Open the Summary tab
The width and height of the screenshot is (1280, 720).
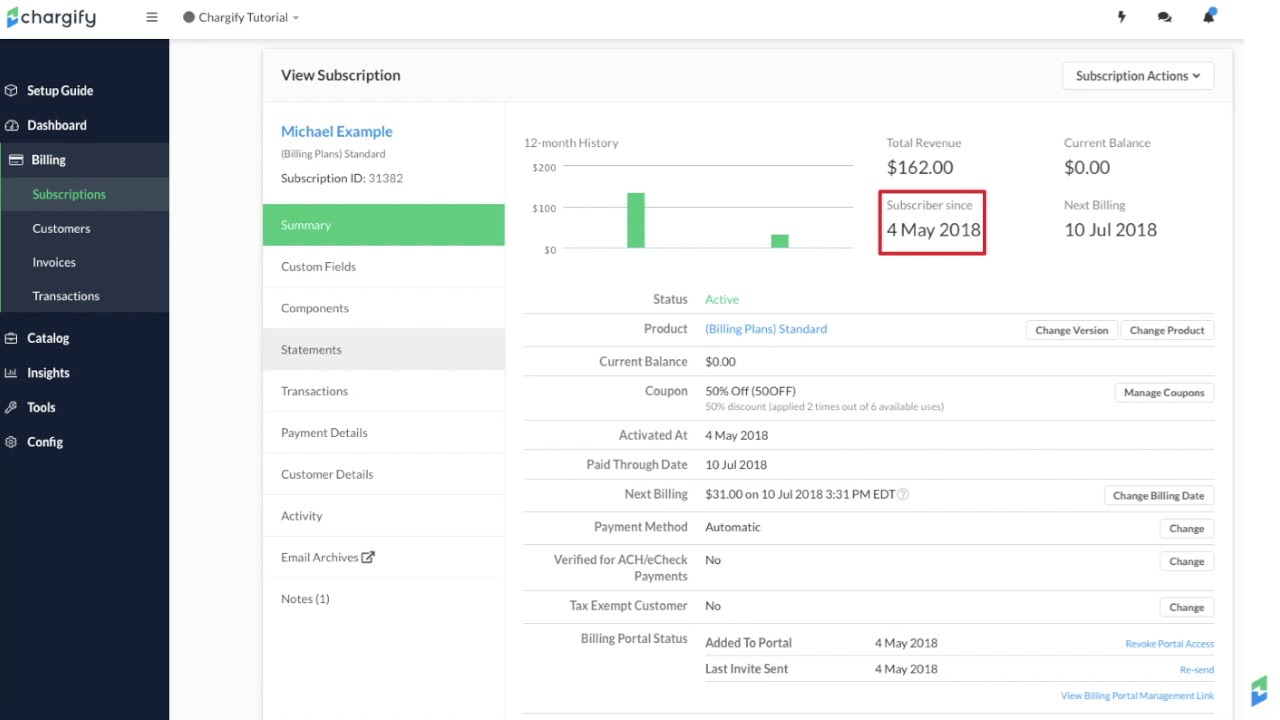(384, 225)
